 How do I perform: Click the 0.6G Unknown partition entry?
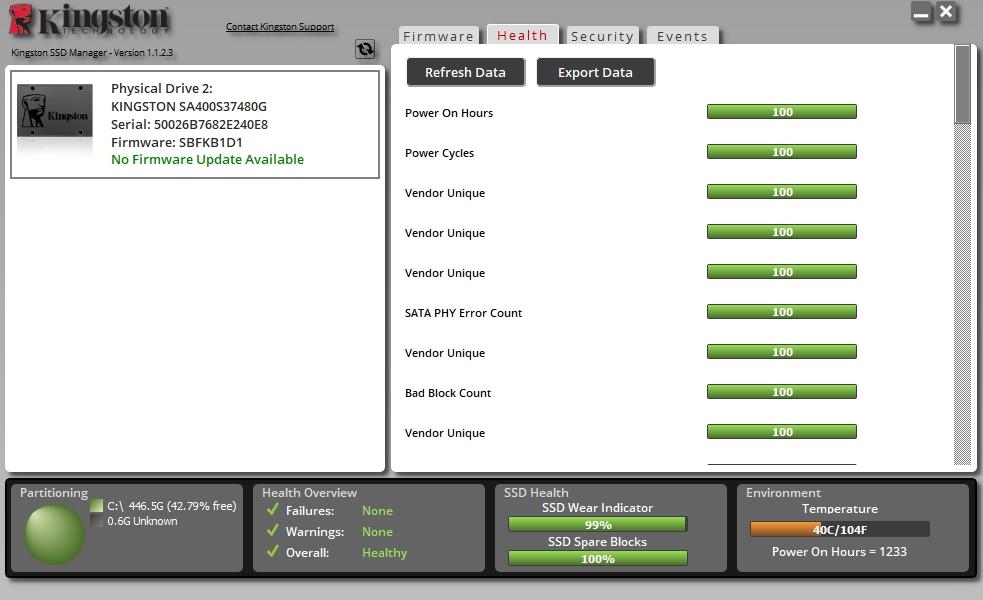coord(142,521)
